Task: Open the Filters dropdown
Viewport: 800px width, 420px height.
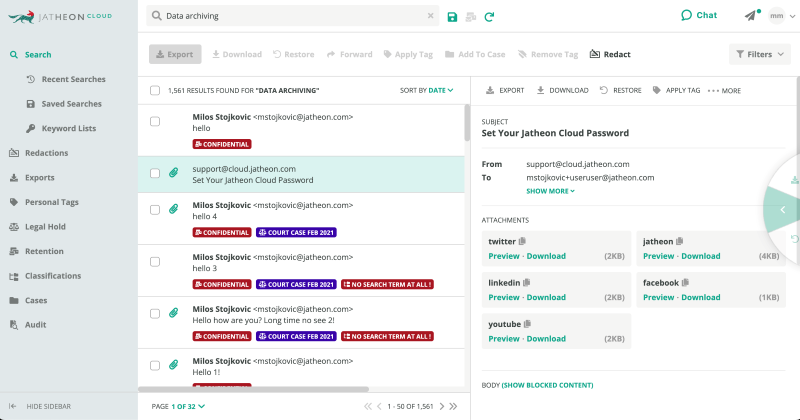Action: click(x=759, y=54)
